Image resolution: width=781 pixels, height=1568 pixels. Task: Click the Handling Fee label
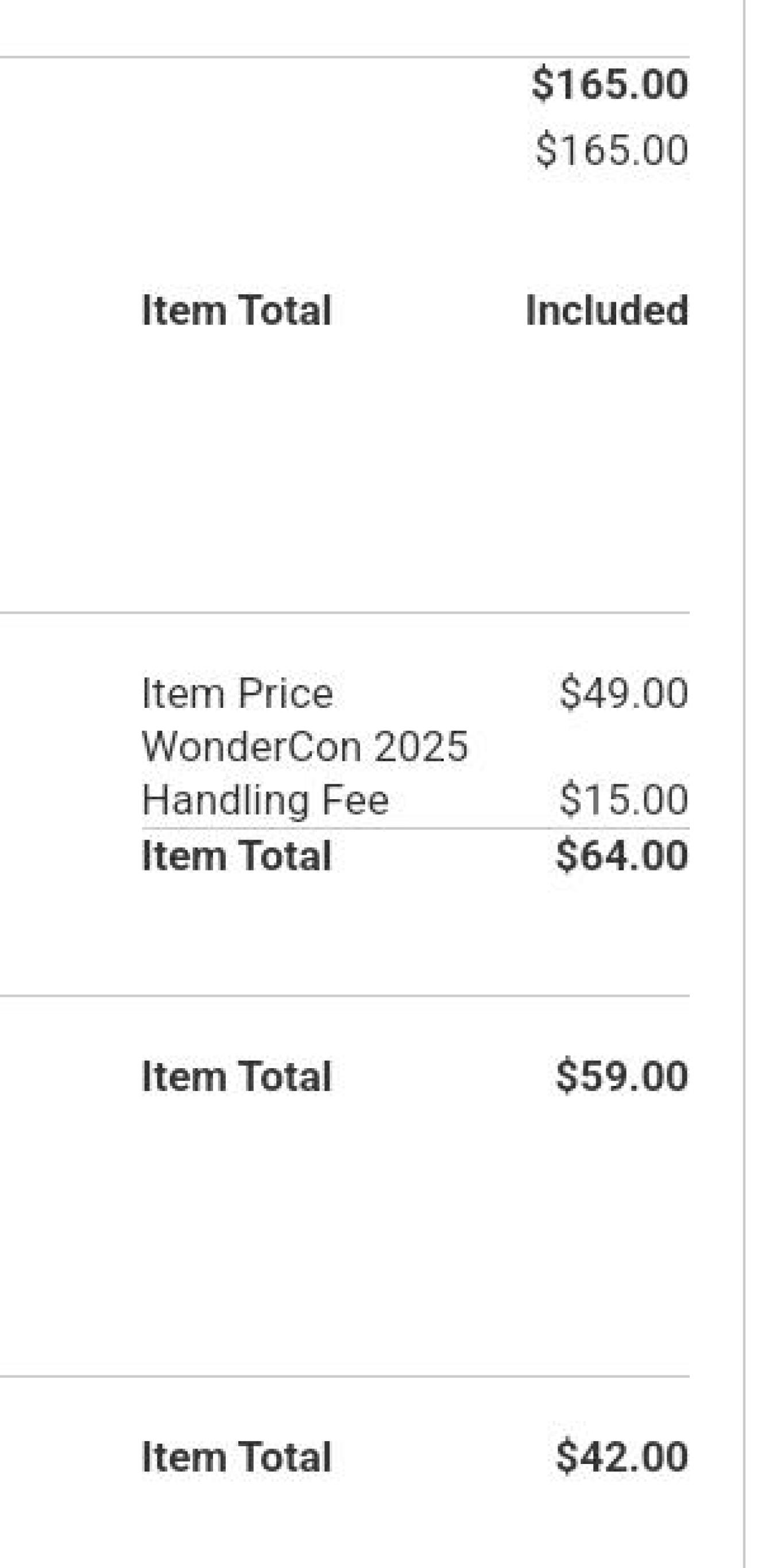pos(265,799)
